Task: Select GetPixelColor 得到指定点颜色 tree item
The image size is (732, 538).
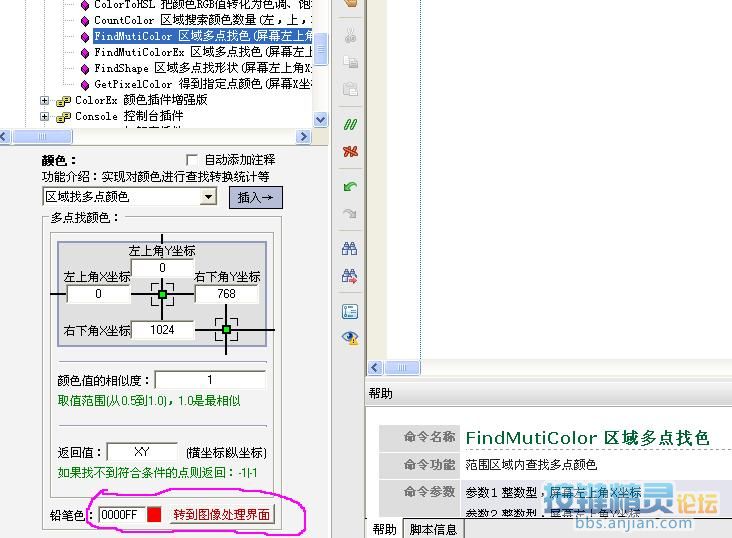Action: pyautogui.click(x=203, y=84)
